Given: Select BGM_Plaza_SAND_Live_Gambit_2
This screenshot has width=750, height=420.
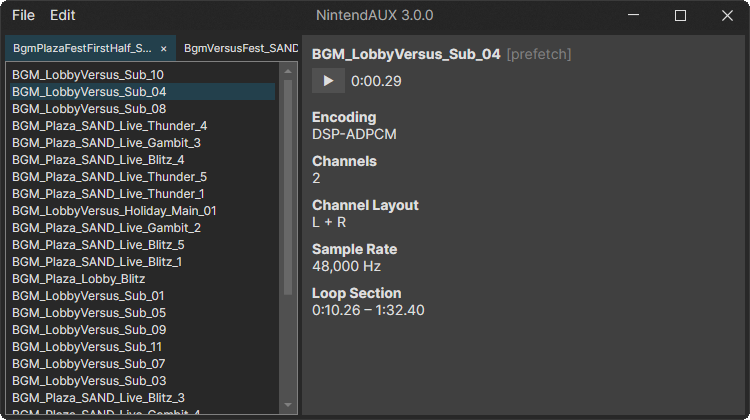Looking at the screenshot, I should tap(143, 228).
